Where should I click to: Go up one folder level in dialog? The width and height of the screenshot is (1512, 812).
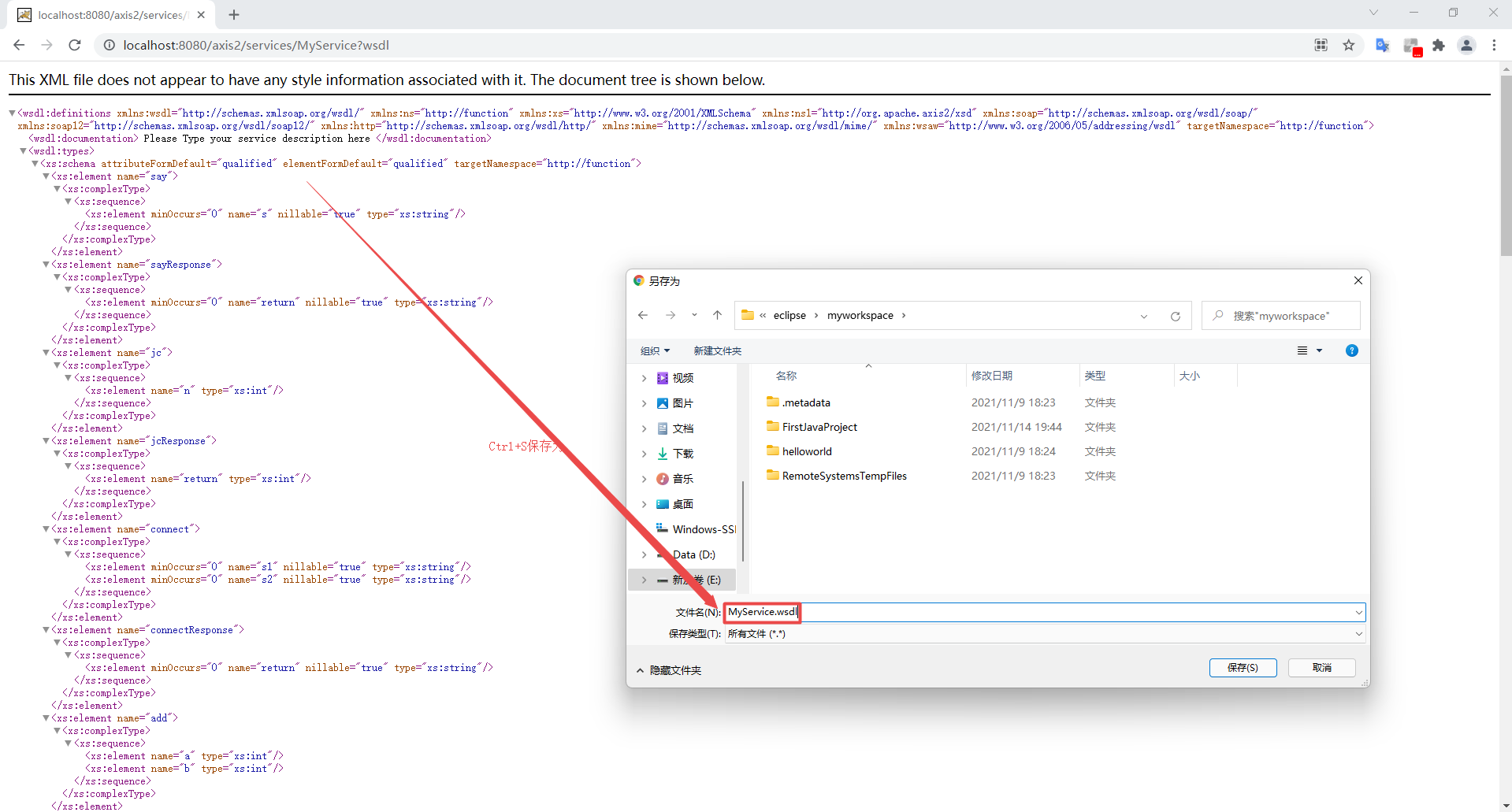click(x=717, y=315)
